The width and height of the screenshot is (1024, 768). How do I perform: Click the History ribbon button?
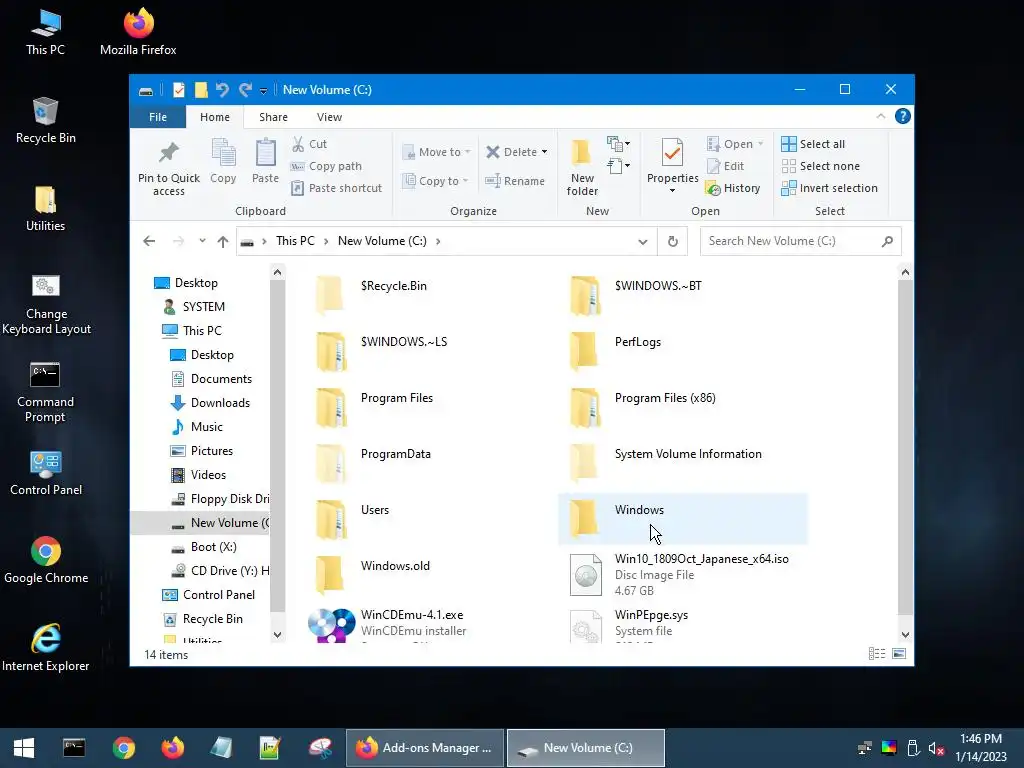click(733, 188)
